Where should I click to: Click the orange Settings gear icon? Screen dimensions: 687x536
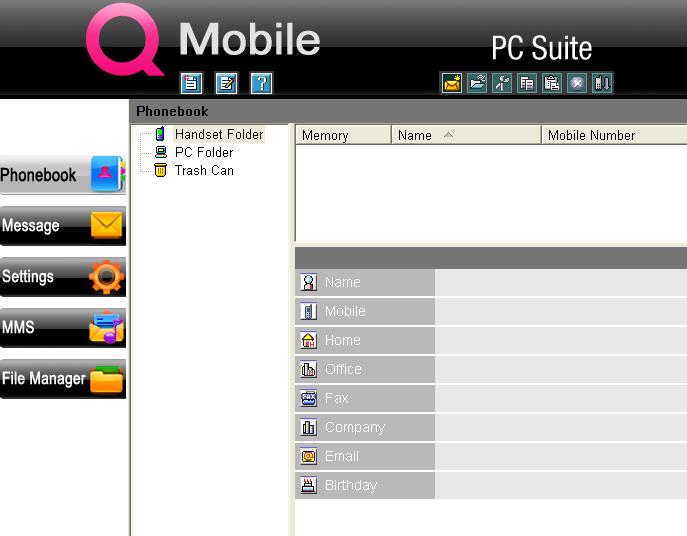pyautogui.click(x=106, y=277)
